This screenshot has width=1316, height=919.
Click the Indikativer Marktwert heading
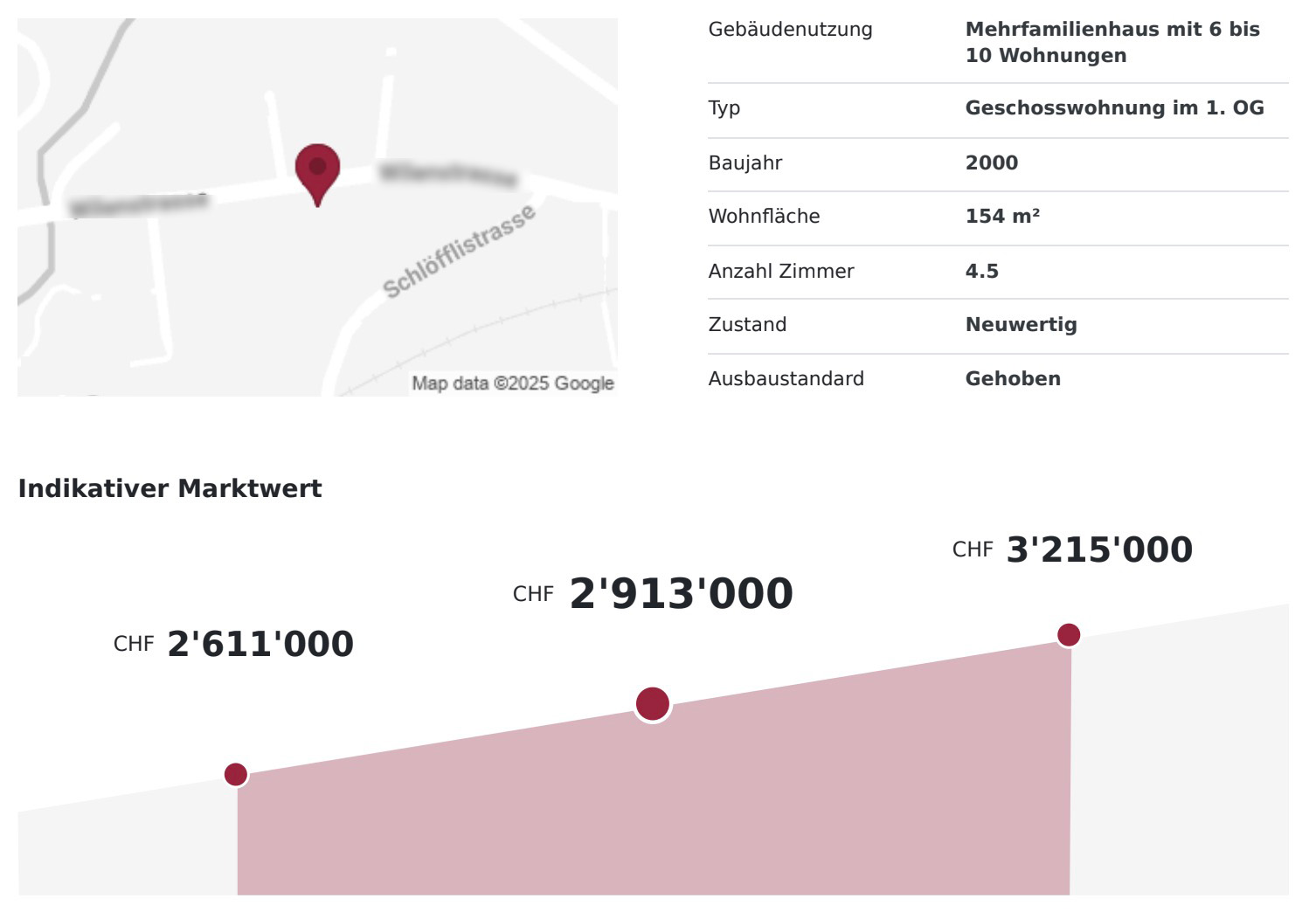[170, 488]
